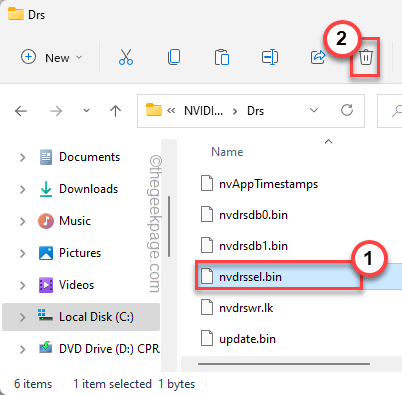402x395 pixels.
Task: Refresh the folder with reload icon
Action: click(x=347, y=110)
